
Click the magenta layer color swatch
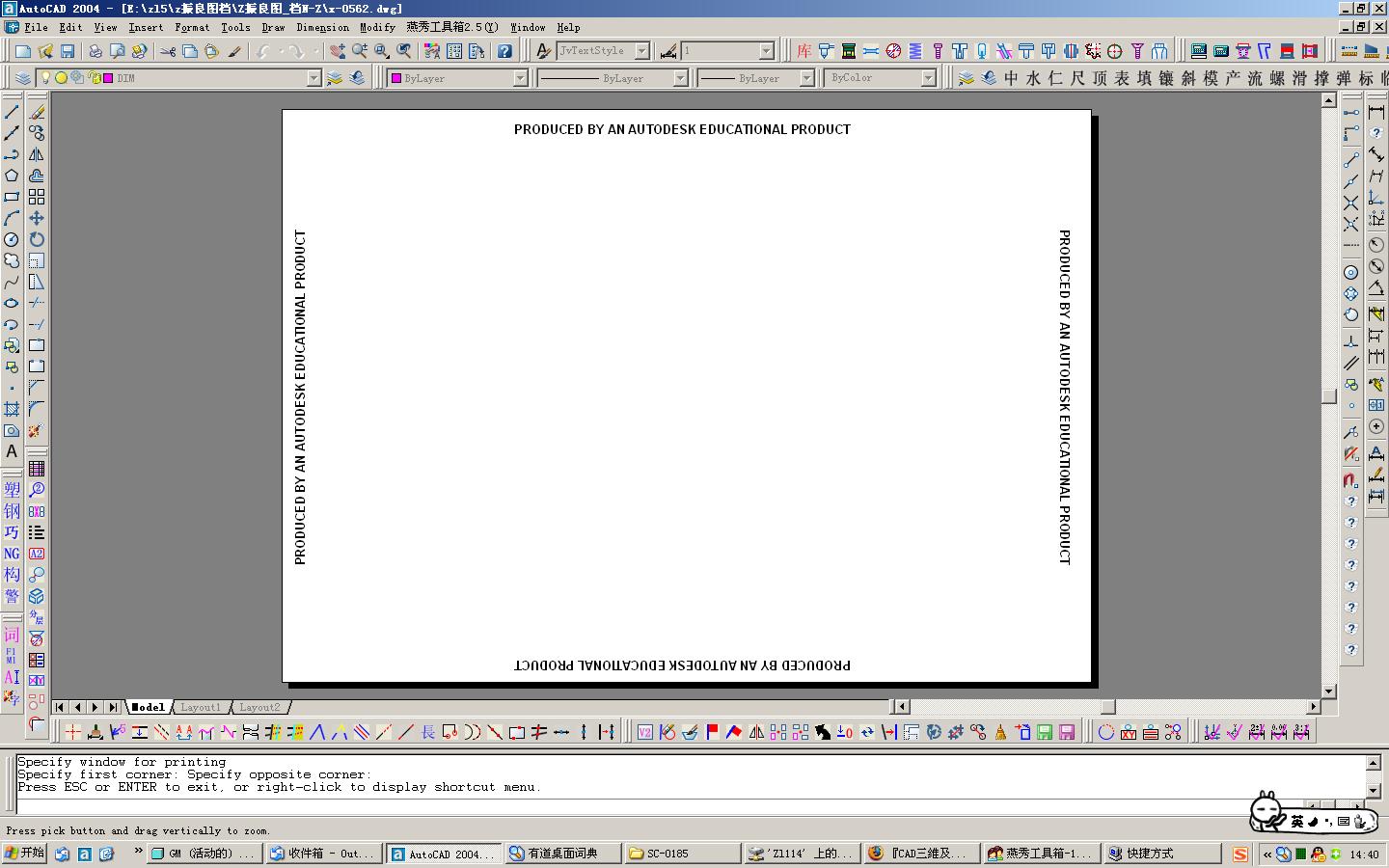click(108, 78)
